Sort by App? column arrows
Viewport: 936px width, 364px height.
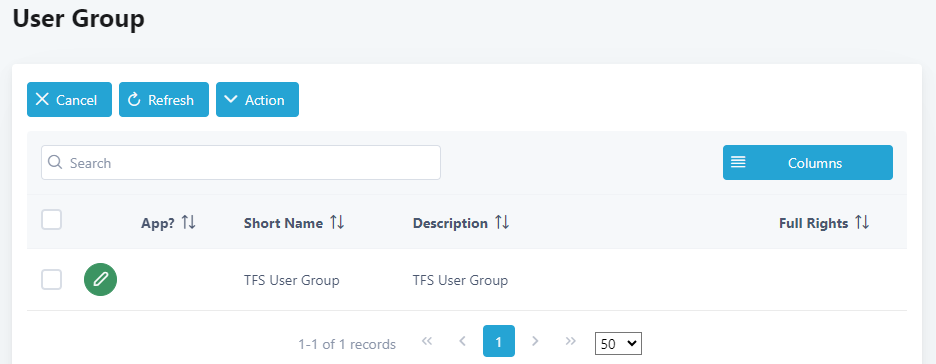[x=189, y=223]
